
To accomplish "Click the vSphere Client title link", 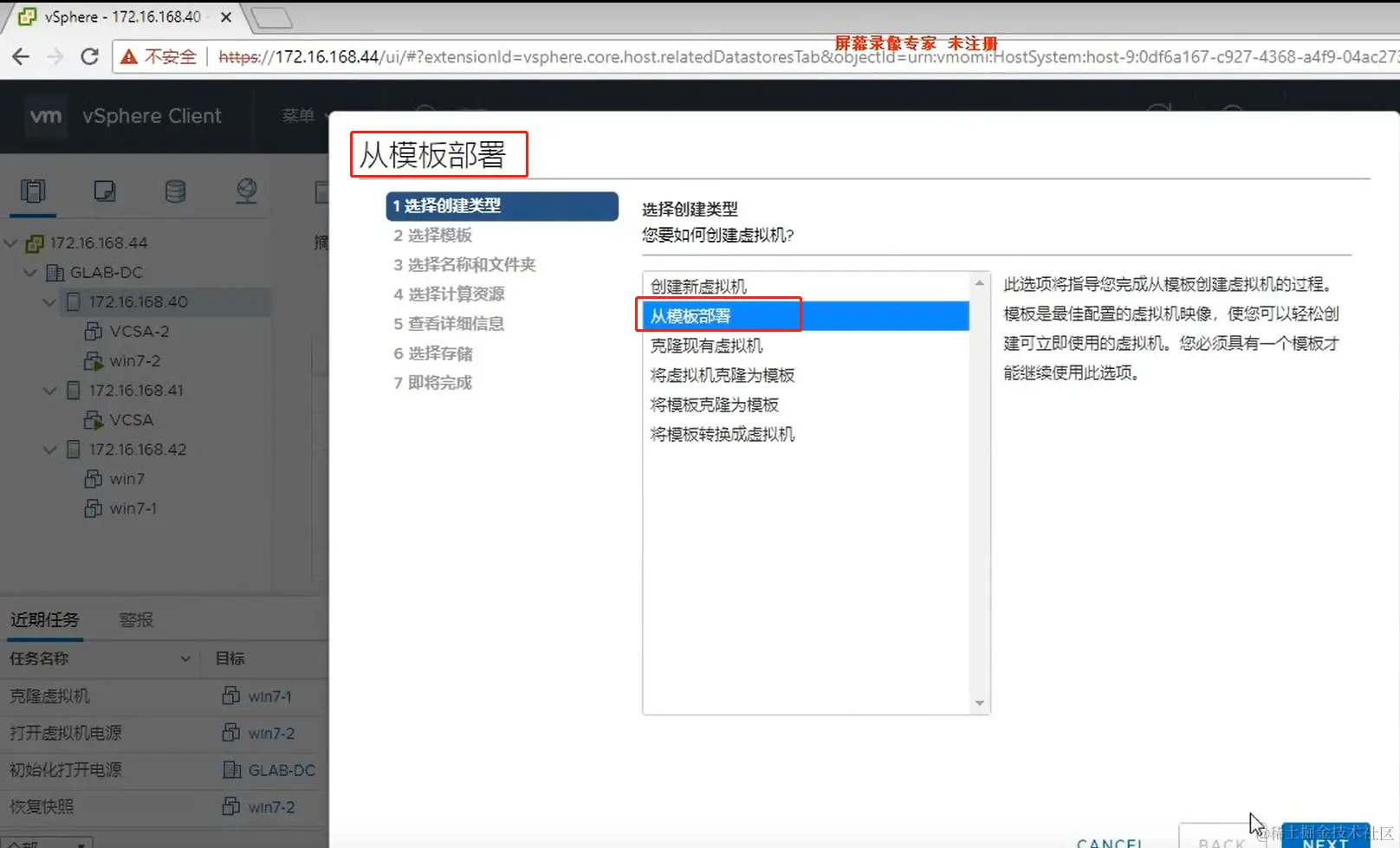I will click(152, 116).
